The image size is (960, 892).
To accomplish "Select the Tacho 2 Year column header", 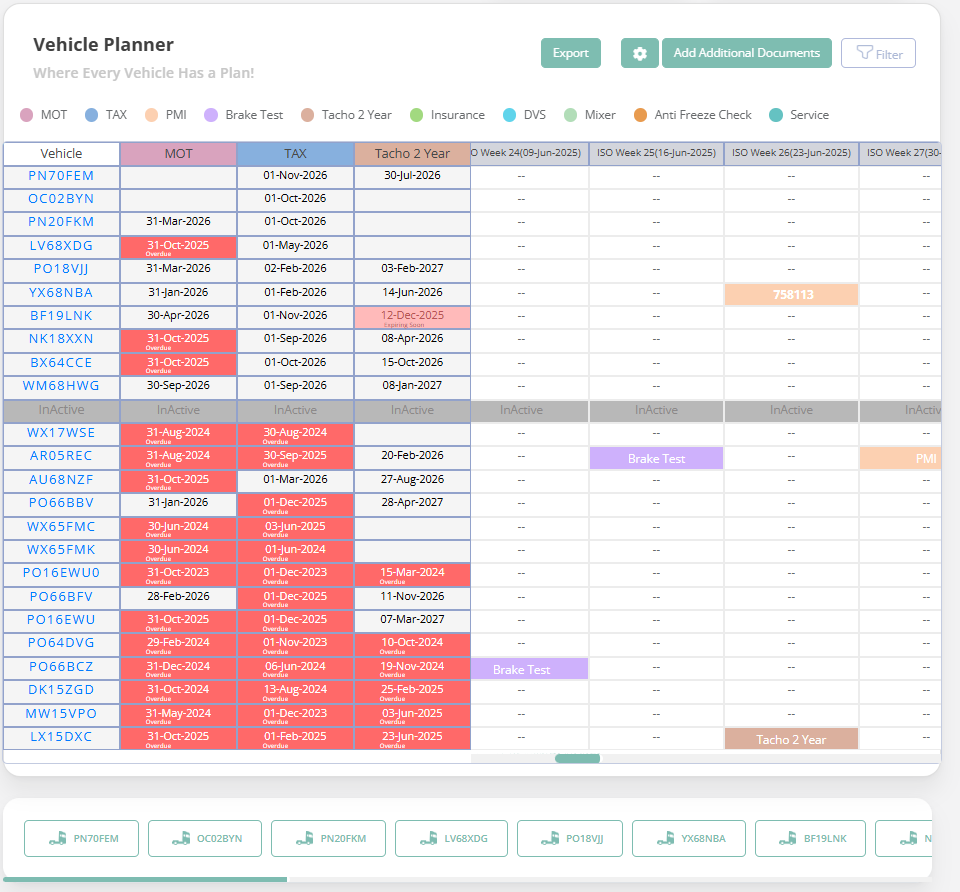I will (x=412, y=154).
